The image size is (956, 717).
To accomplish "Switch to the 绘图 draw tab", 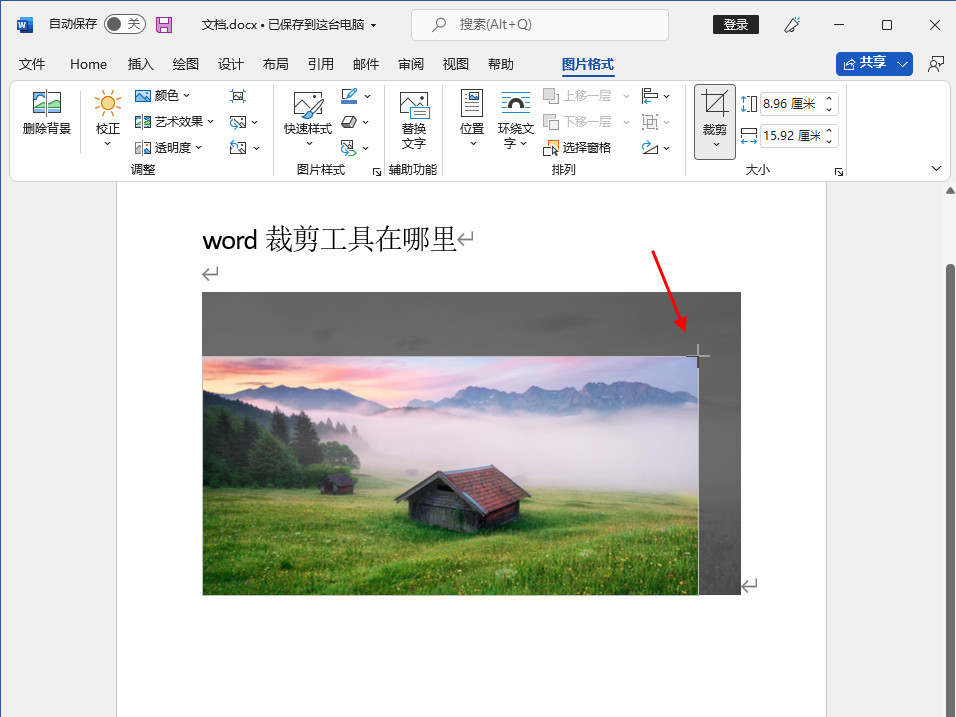I will (186, 64).
